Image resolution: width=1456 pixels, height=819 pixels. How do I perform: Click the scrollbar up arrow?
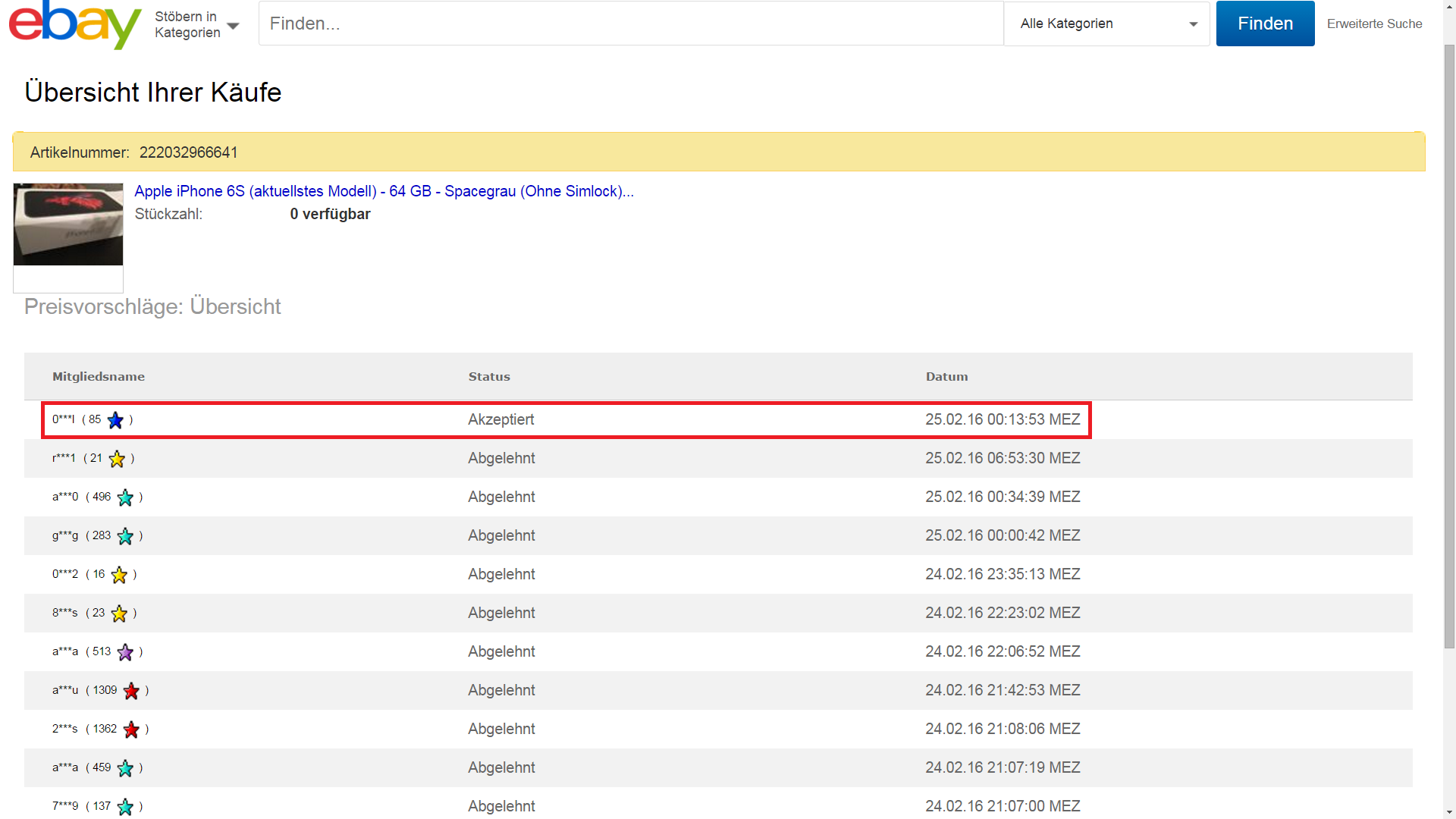coord(1449,6)
